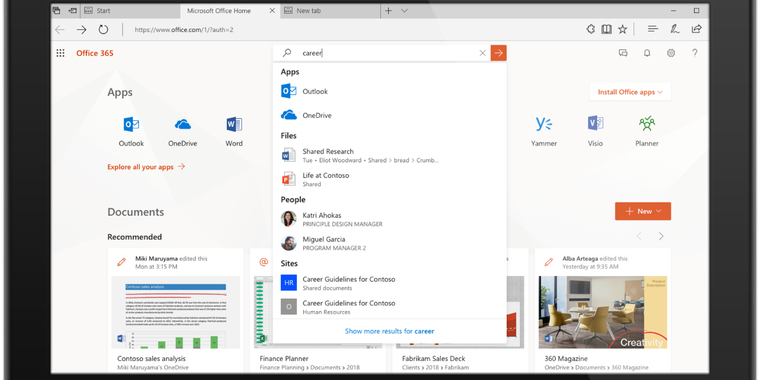This screenshot has width=760, height=380.
Task: Open Career Guidelines site under Shared documents
Action: pos(390,283)
